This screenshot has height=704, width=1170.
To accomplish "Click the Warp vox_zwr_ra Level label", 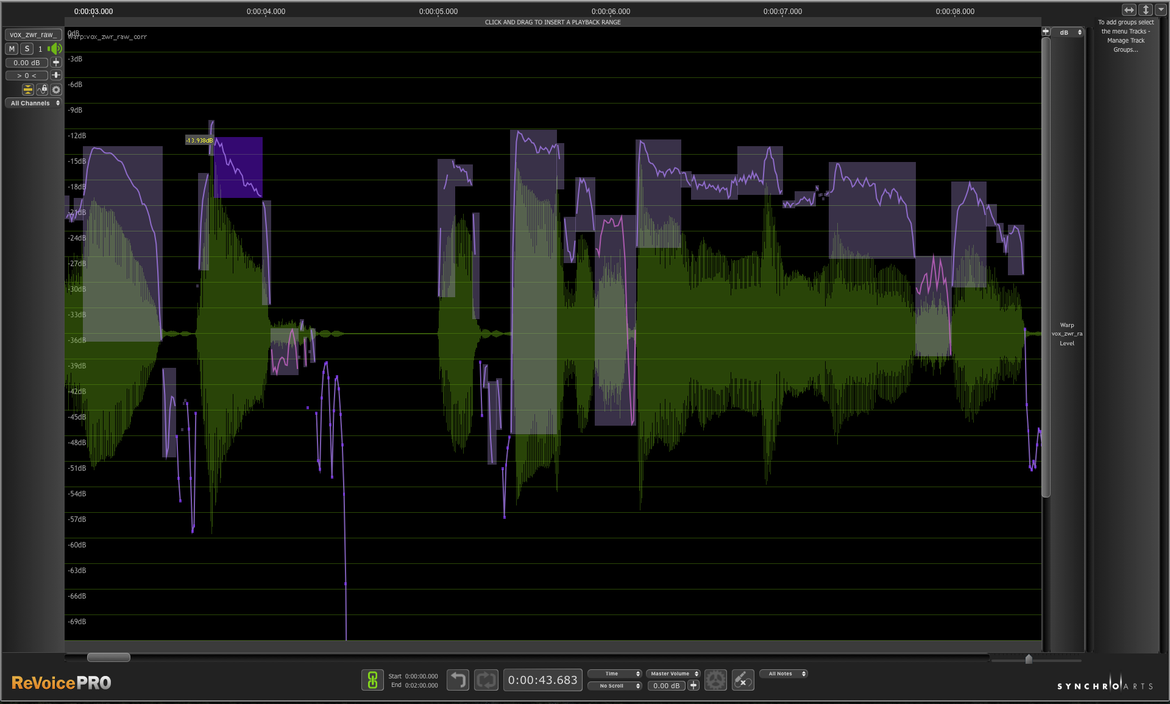I will (x=1067, y=334).
